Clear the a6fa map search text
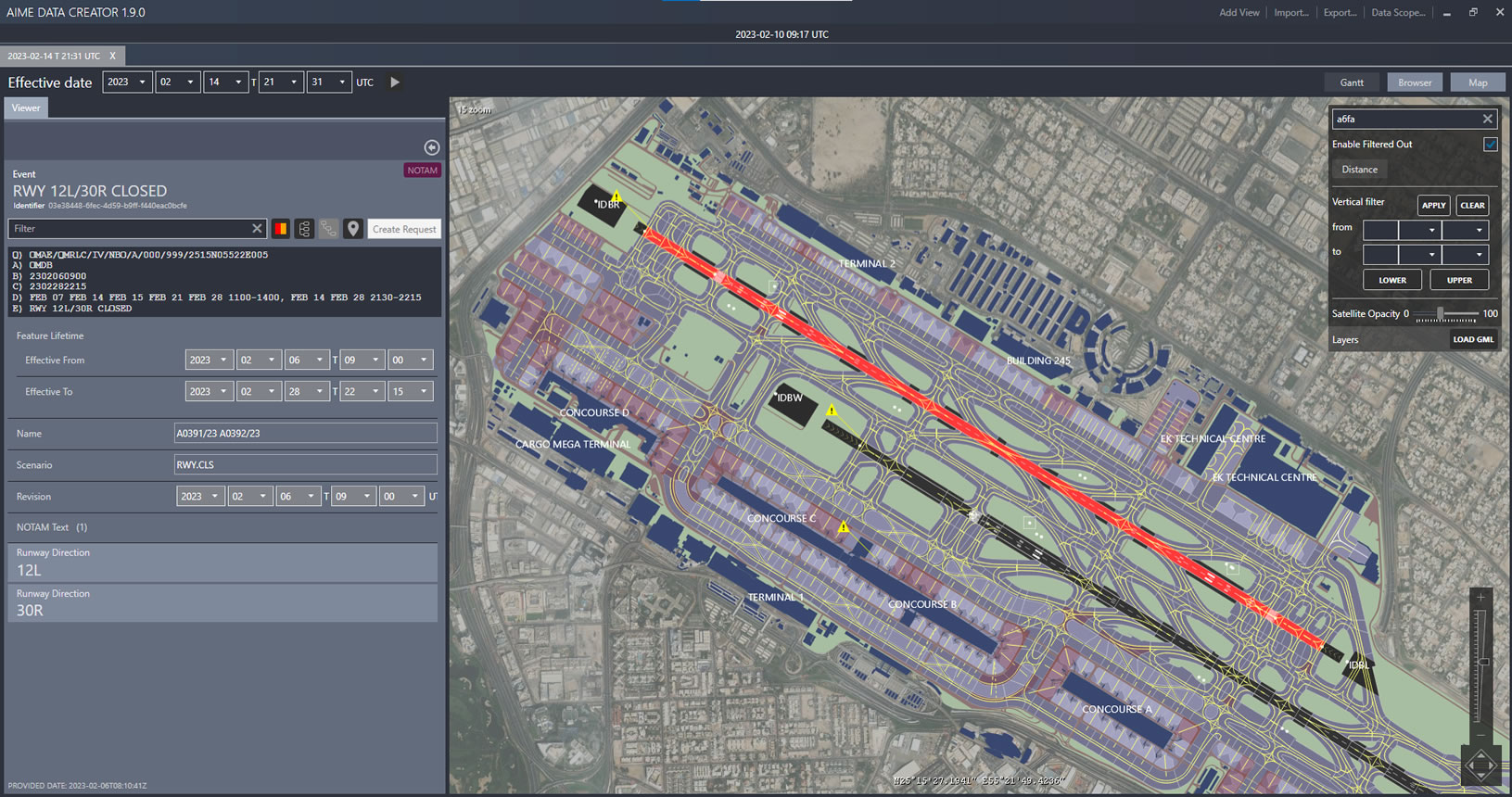The height and width of the screenshot is (797, 1512). [1487, 120]
